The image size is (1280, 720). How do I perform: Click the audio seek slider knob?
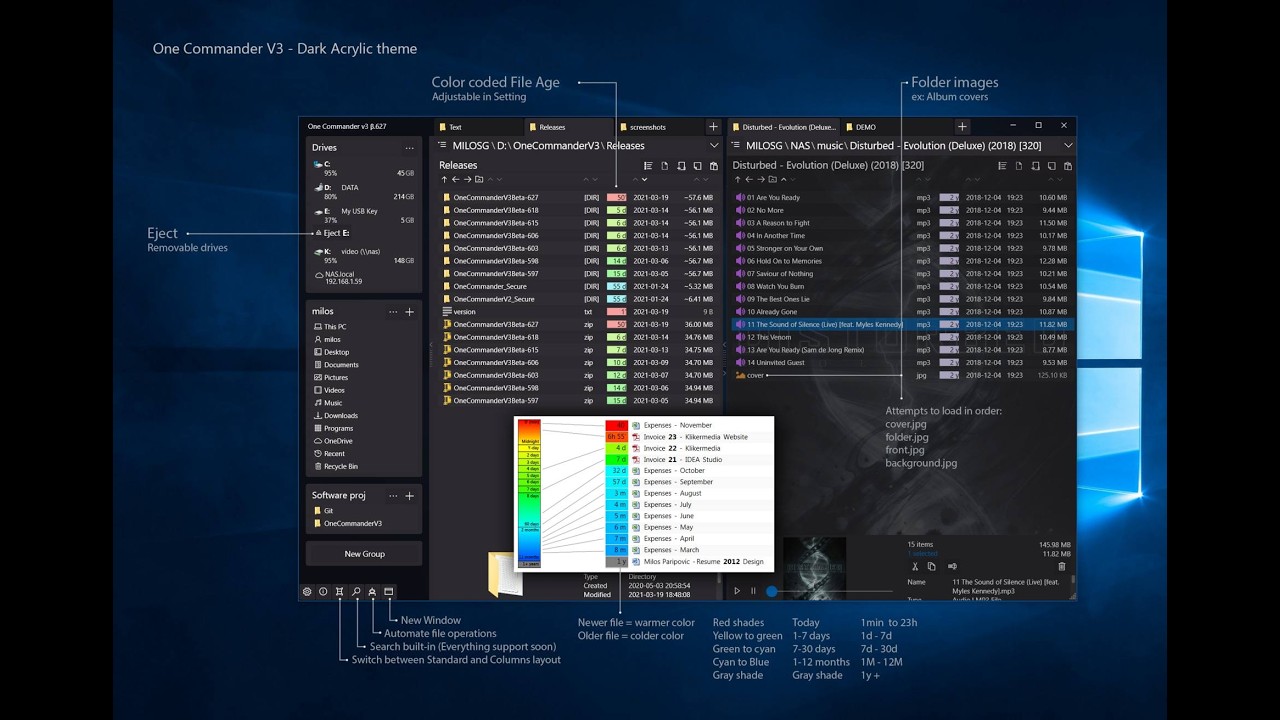(x=771, y=591)
